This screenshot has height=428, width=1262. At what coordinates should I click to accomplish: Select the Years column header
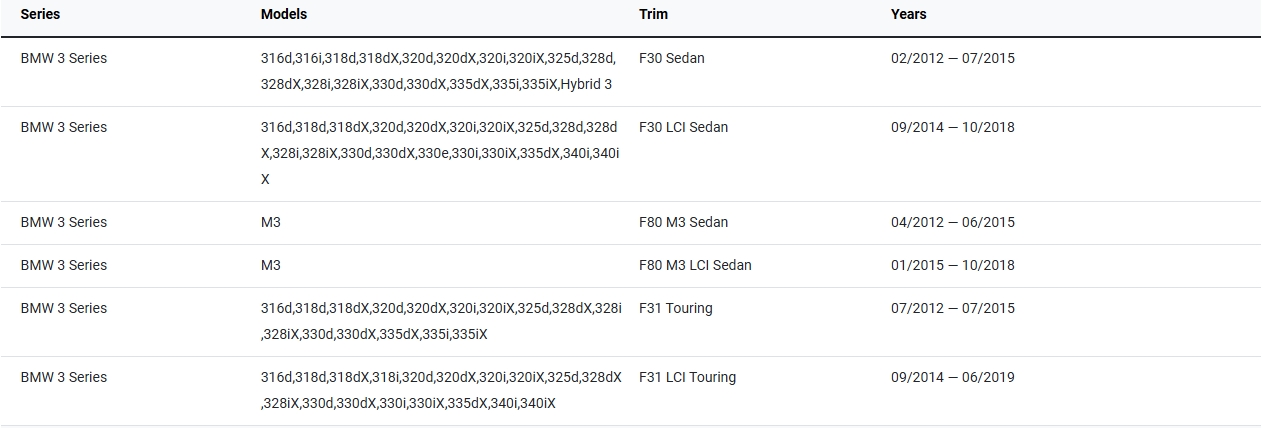coord(909,15)
